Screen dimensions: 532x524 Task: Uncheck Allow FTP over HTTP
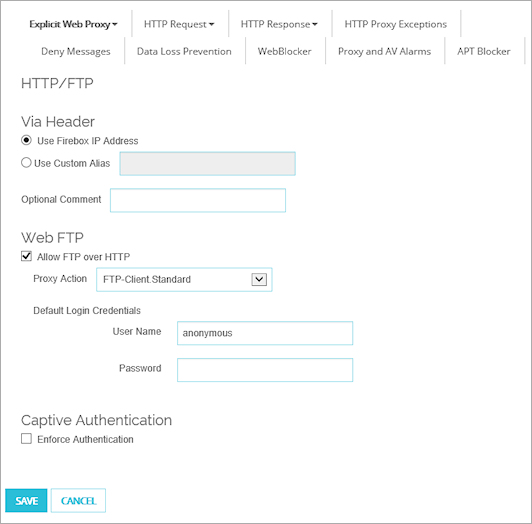point(26,256)
